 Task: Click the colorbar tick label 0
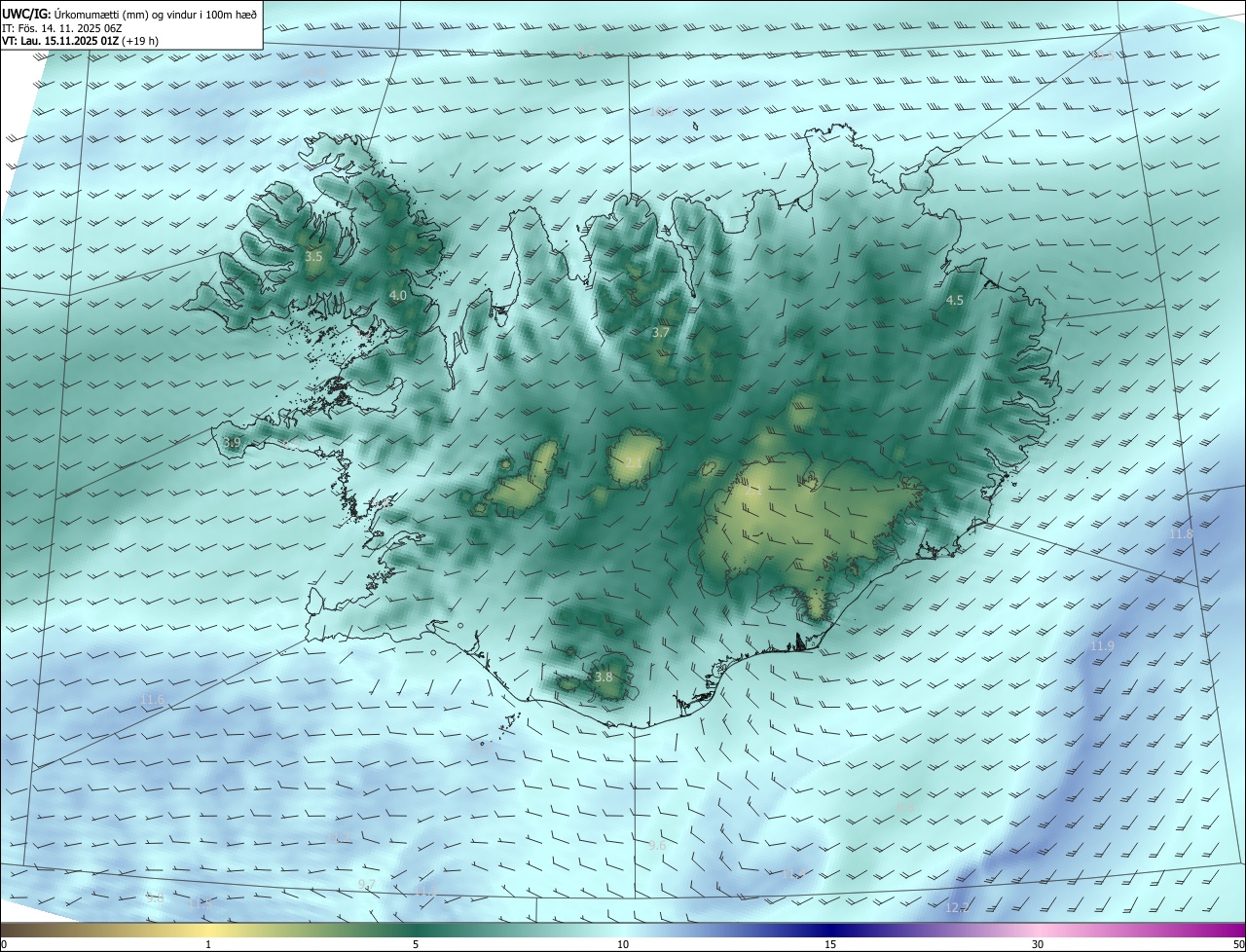[x=3, y=944]
